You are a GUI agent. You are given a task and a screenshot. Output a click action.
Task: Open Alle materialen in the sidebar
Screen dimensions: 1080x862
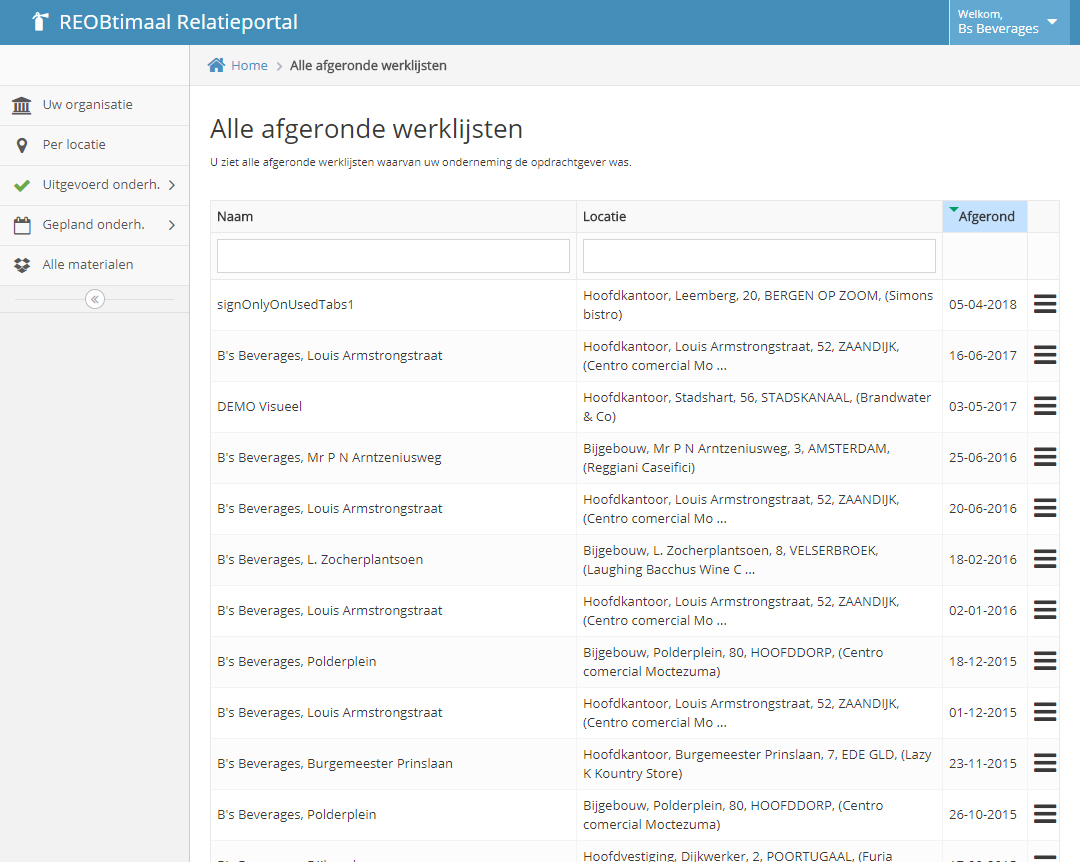(88, 265)
